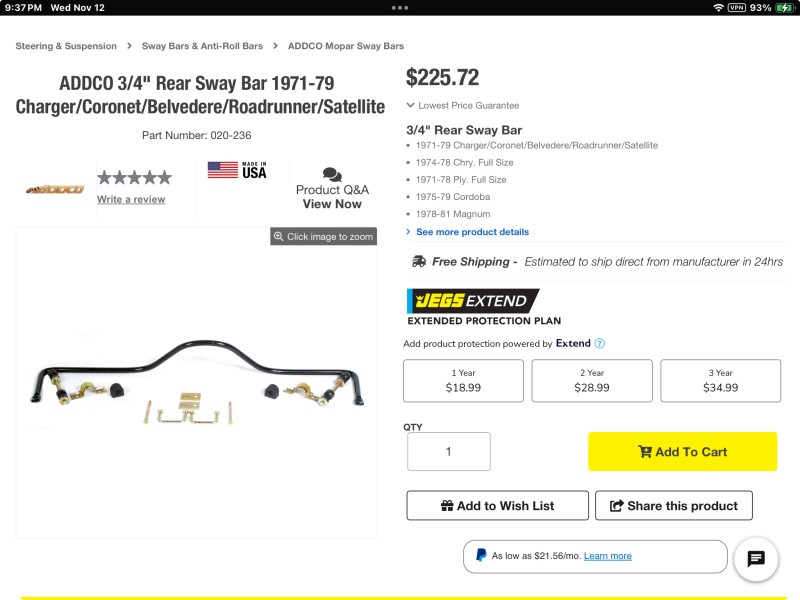Select the 1 Year $18.99 protection plan
The image size is (800, 600).
pos(463,381)
